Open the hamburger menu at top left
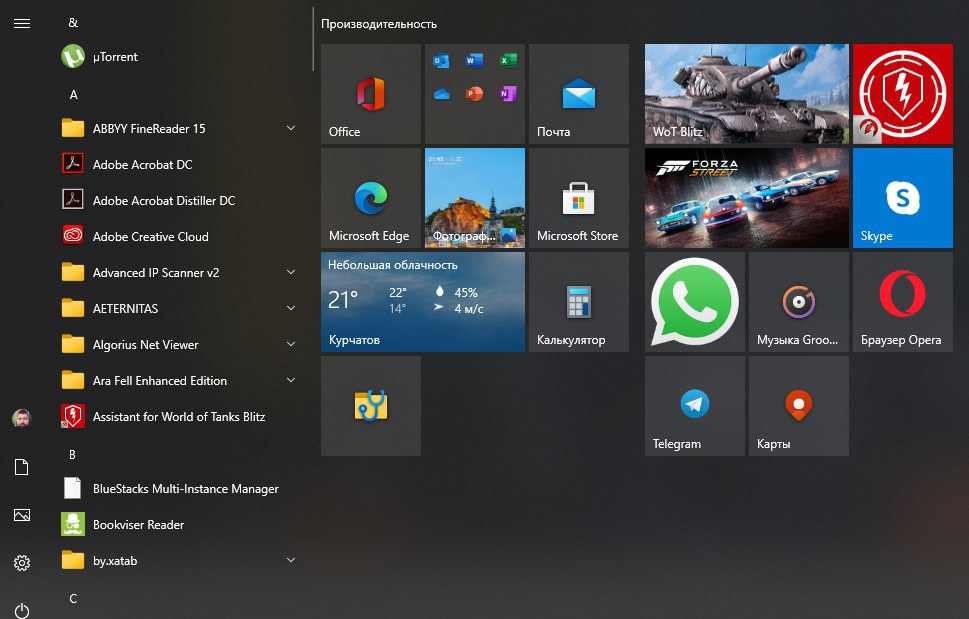This screenshot has width=969, height=619. pos(22,23)
